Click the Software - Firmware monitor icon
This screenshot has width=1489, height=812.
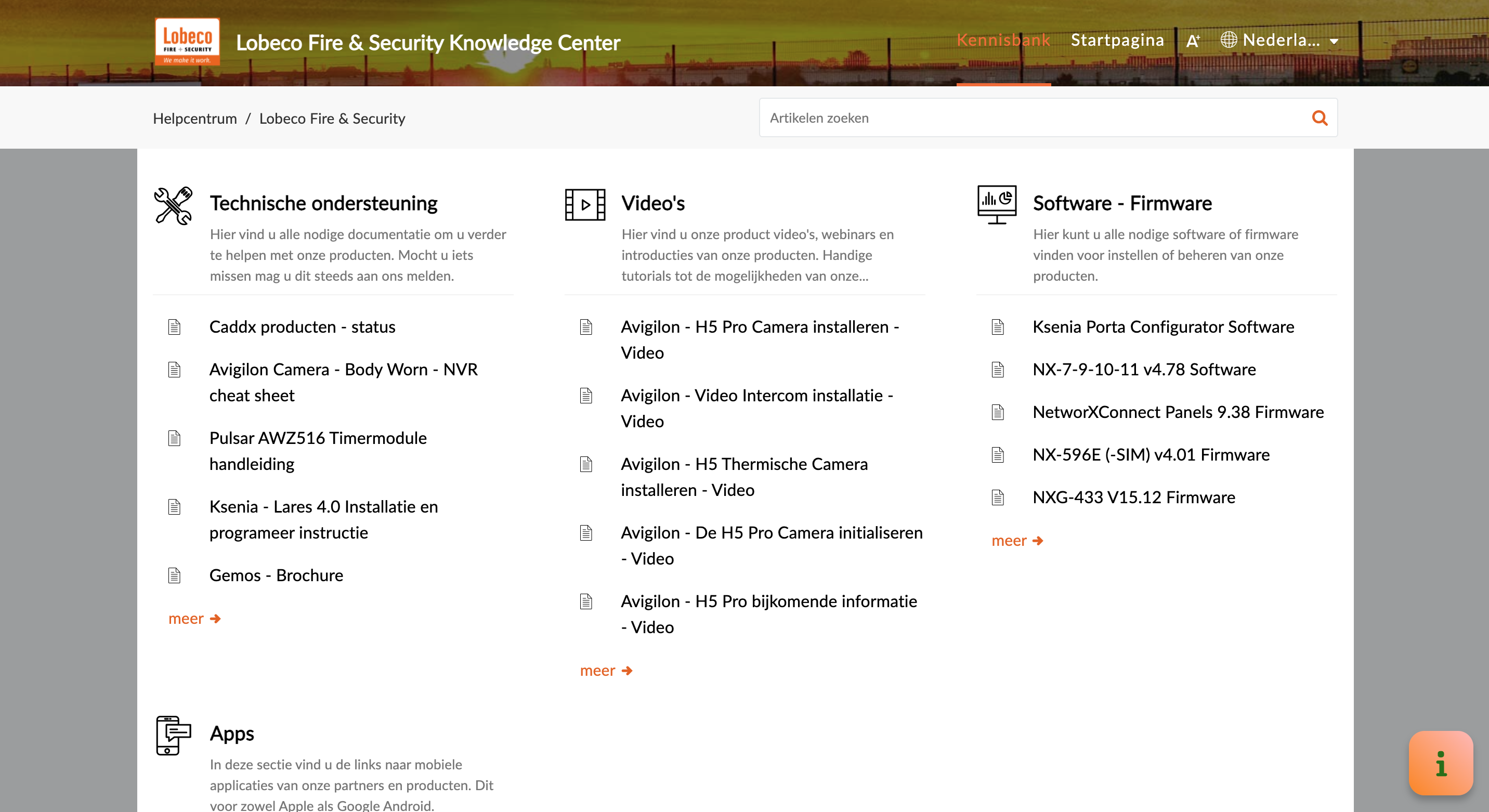(x=997, y=204)
